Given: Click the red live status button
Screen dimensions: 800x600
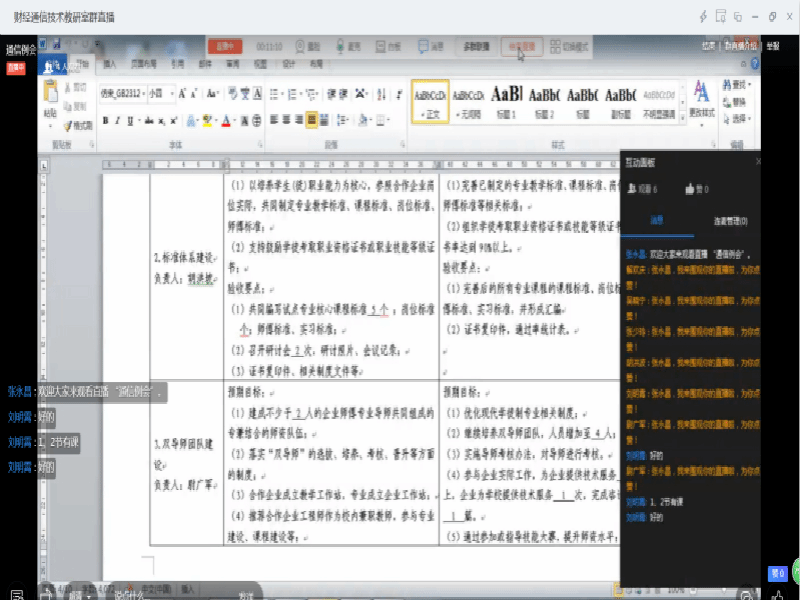Looking at the screenshot, I should [225, 46].
